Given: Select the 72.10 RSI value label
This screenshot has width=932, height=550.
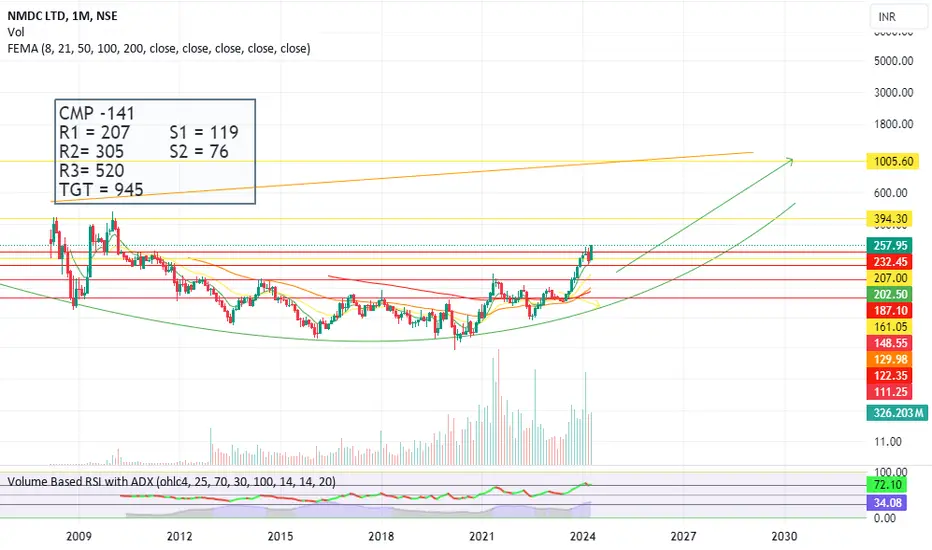Looking at the screenshot, I should [886, 485].
